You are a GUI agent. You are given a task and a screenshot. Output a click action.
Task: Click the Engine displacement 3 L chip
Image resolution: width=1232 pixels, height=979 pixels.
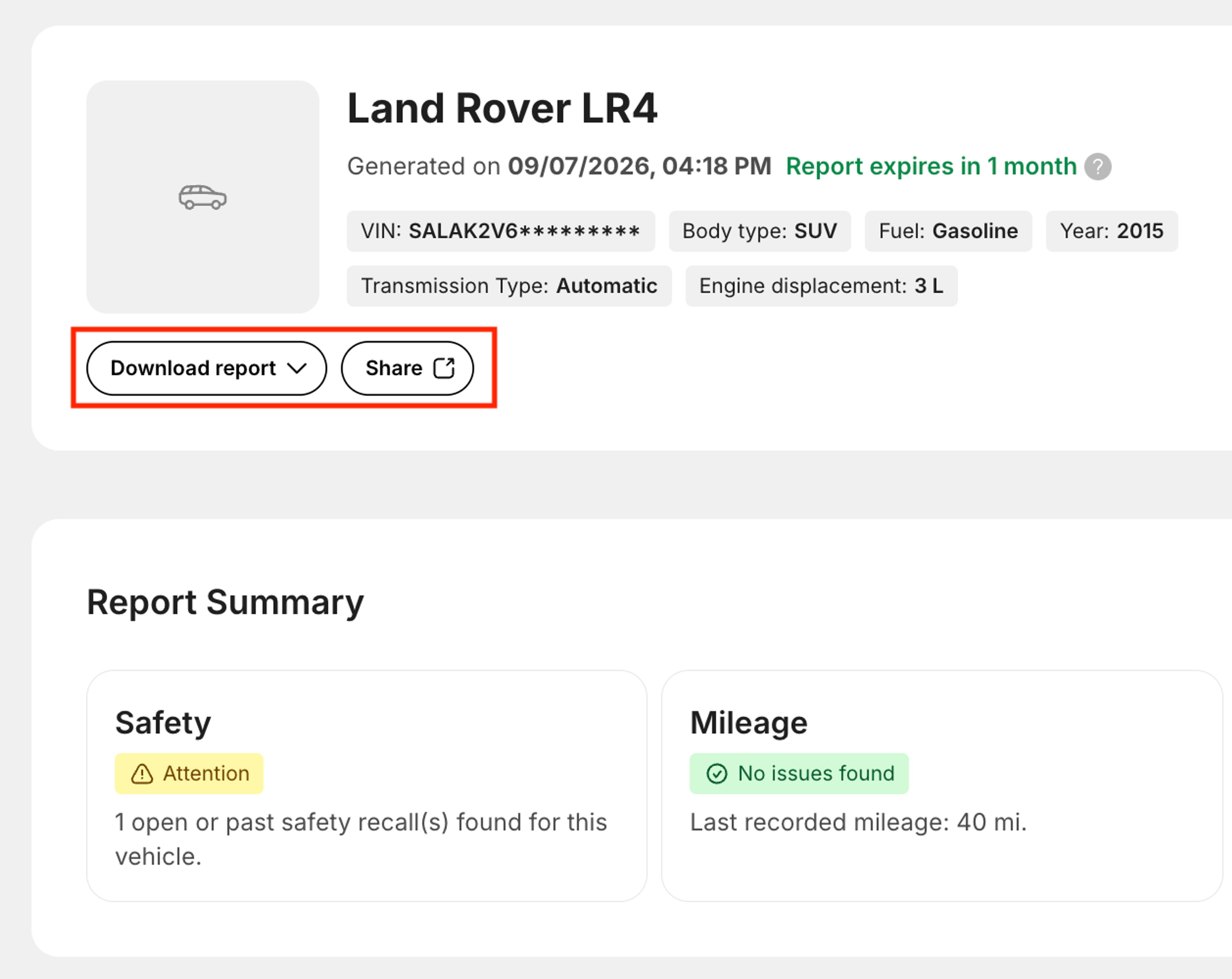point(821,286)
